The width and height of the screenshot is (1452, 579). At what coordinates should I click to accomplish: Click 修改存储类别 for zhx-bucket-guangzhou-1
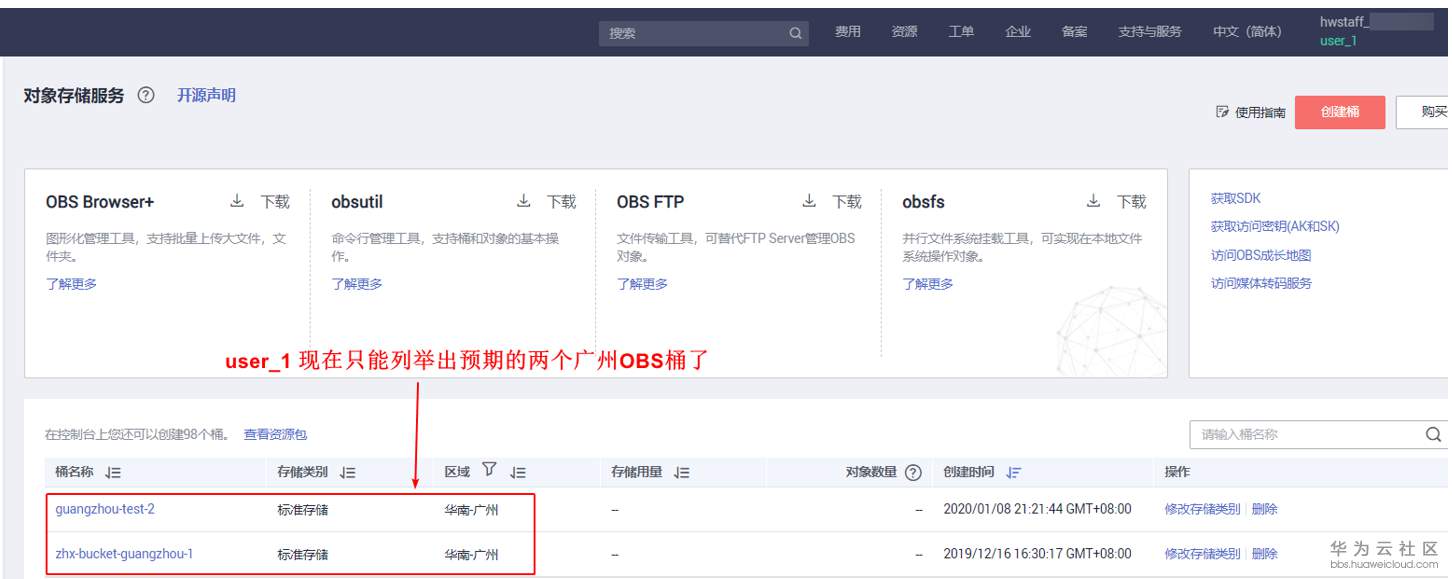(1202, 554)
